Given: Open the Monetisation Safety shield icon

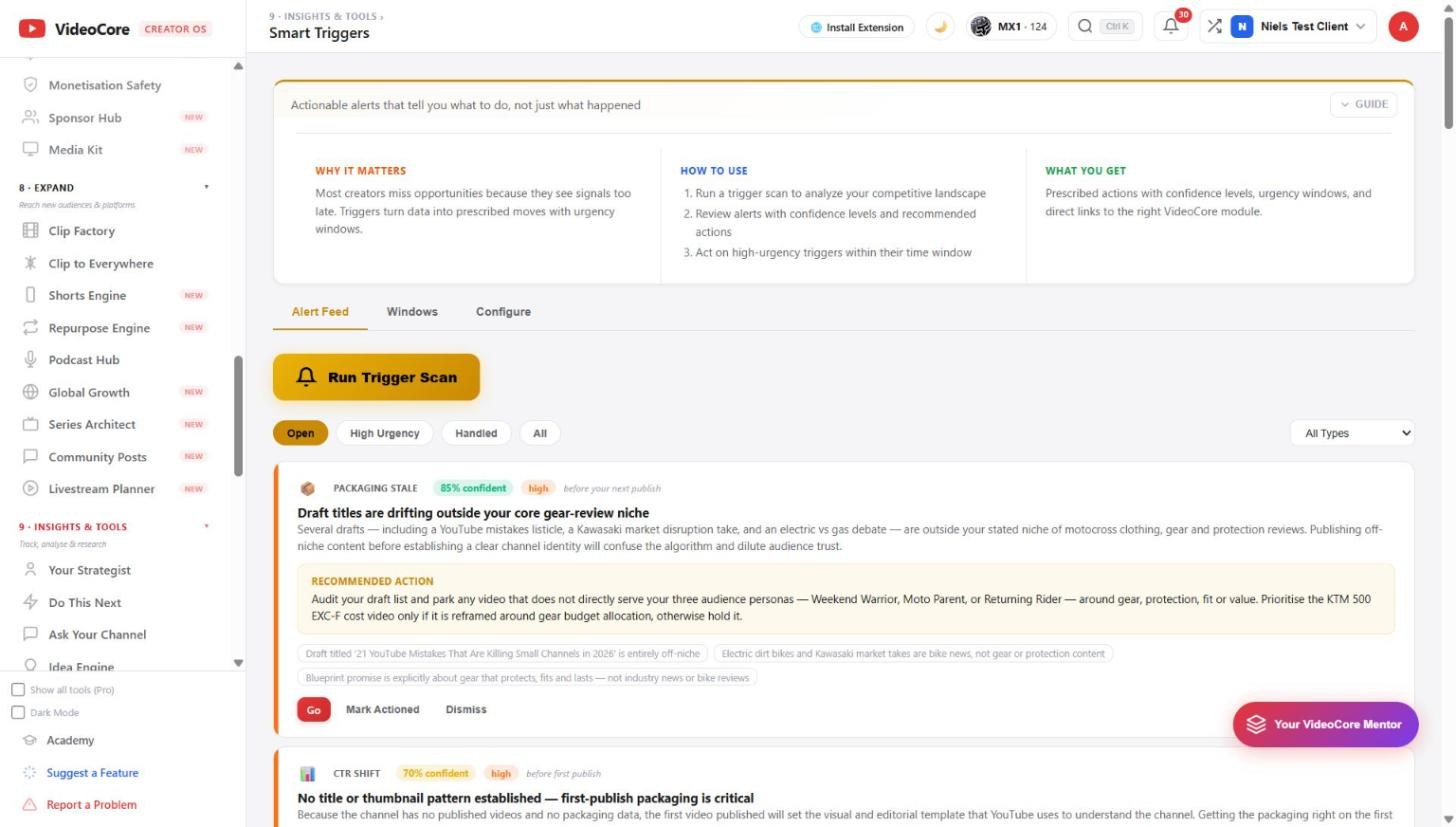Looking at the screenshot, I should 30,85.
